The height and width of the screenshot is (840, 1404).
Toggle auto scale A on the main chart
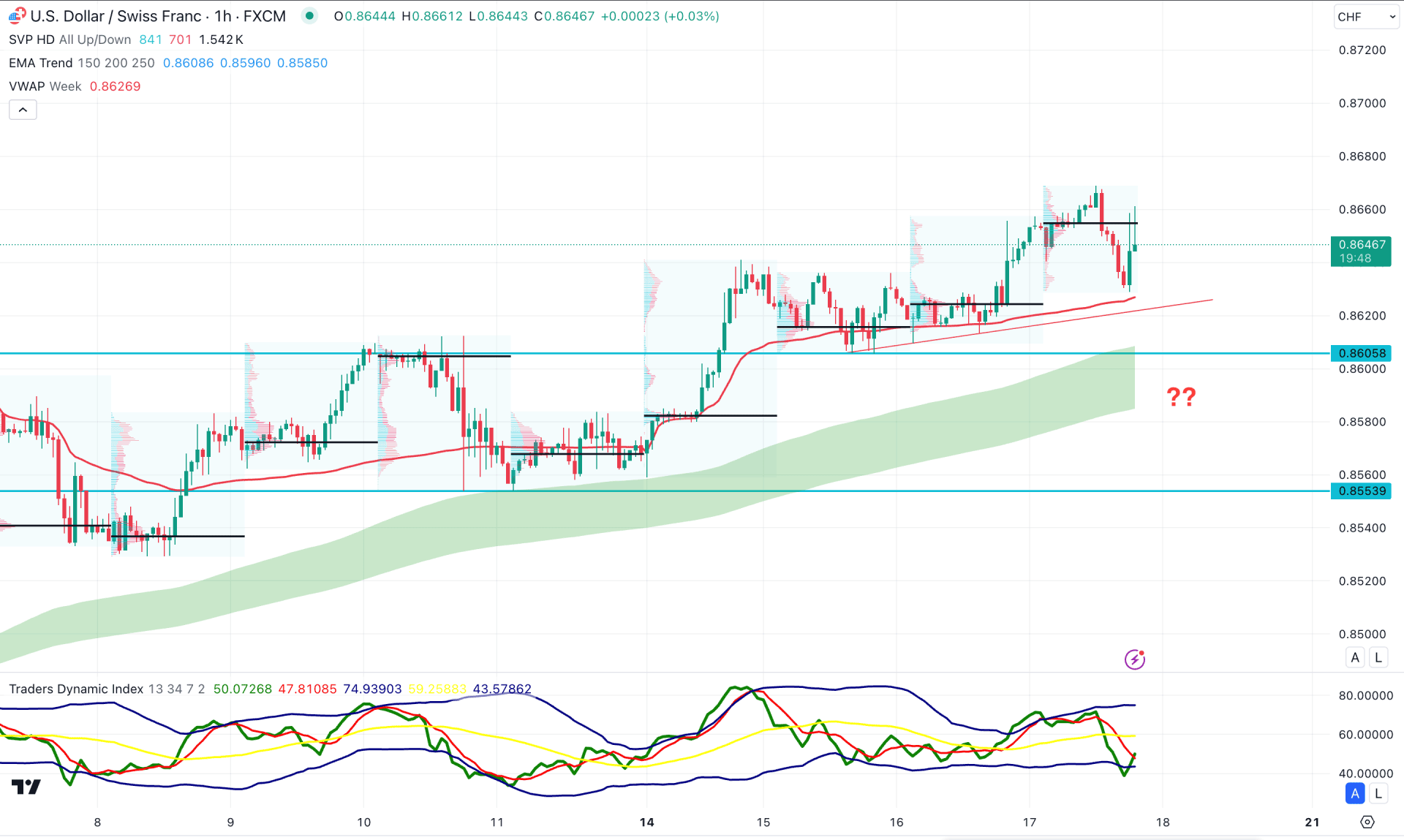coord(1355,657)
